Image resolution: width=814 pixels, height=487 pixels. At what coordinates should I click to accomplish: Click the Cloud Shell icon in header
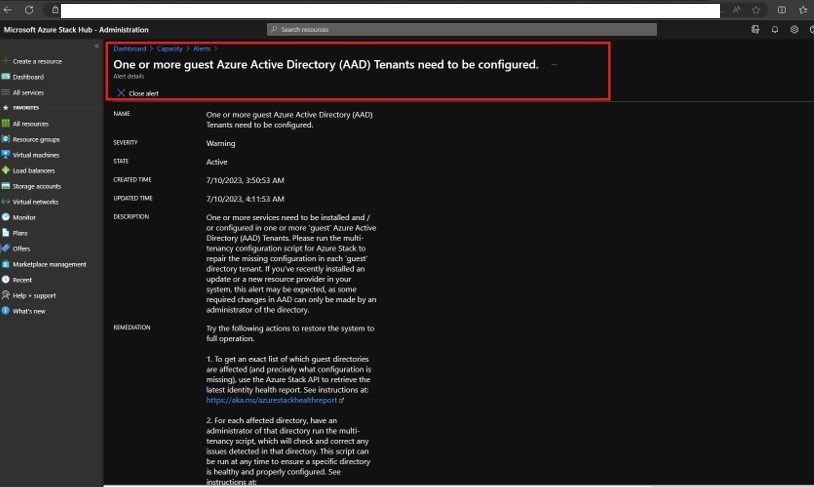(755, 30)
